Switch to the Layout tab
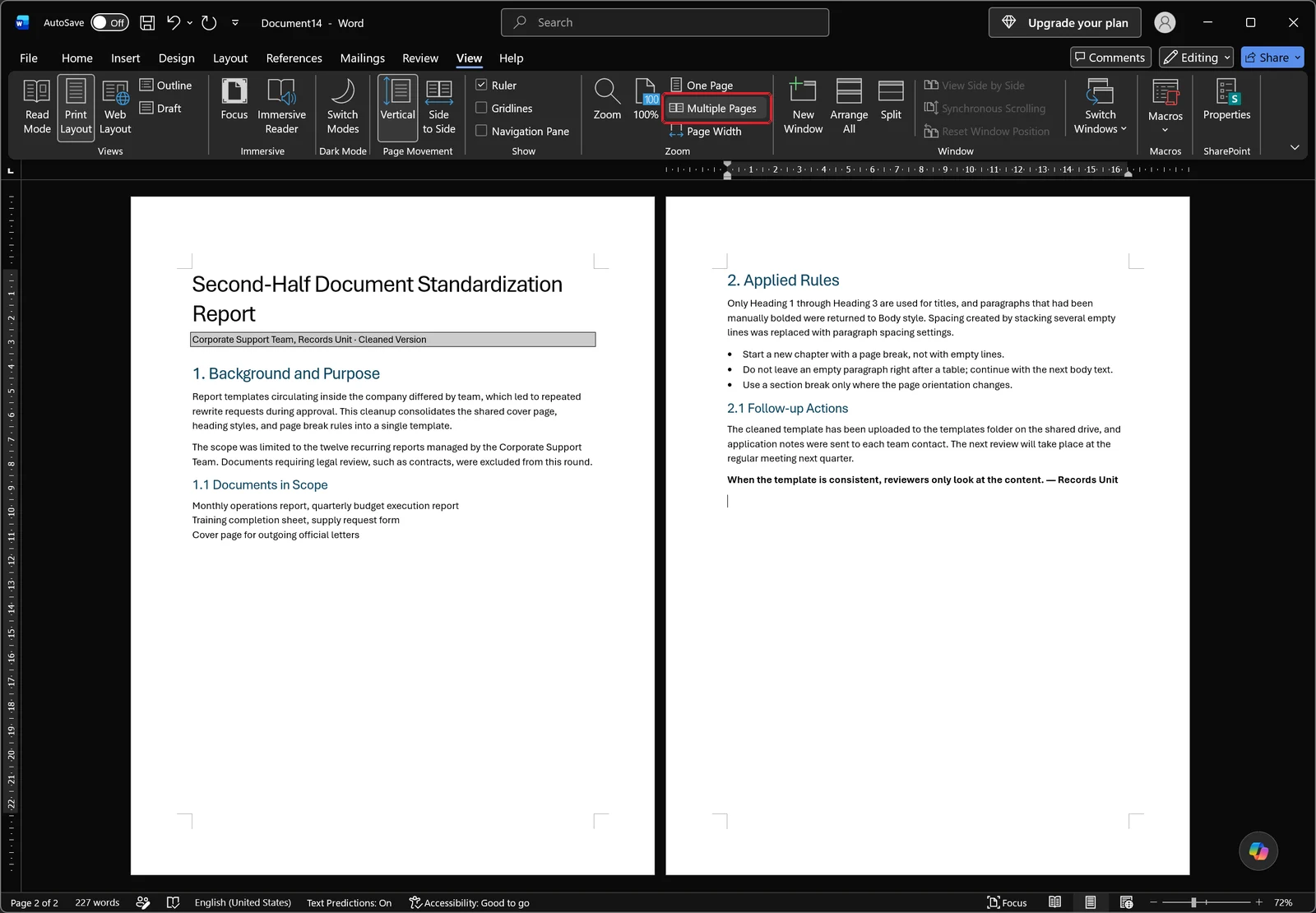 click(x=230, y=58)
